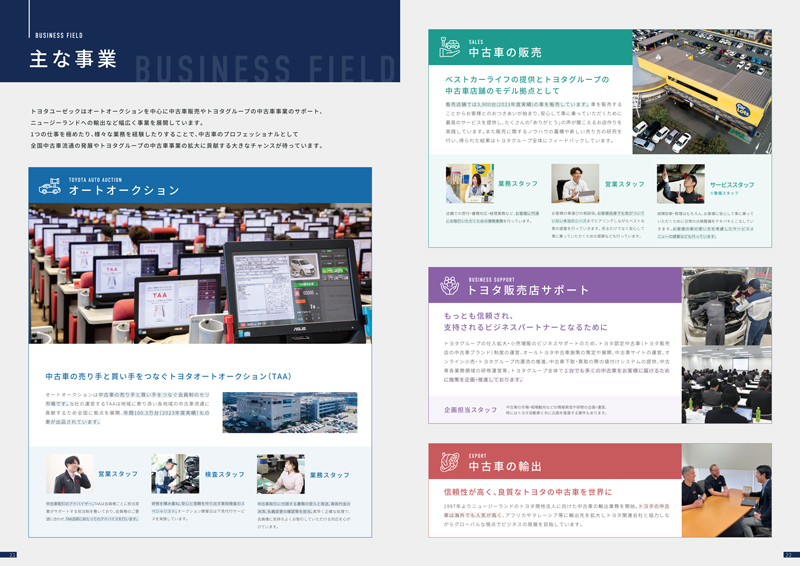Open the seminar room meeting photo
The height and width of the screenshot is (566, 800).
[727, 384]
